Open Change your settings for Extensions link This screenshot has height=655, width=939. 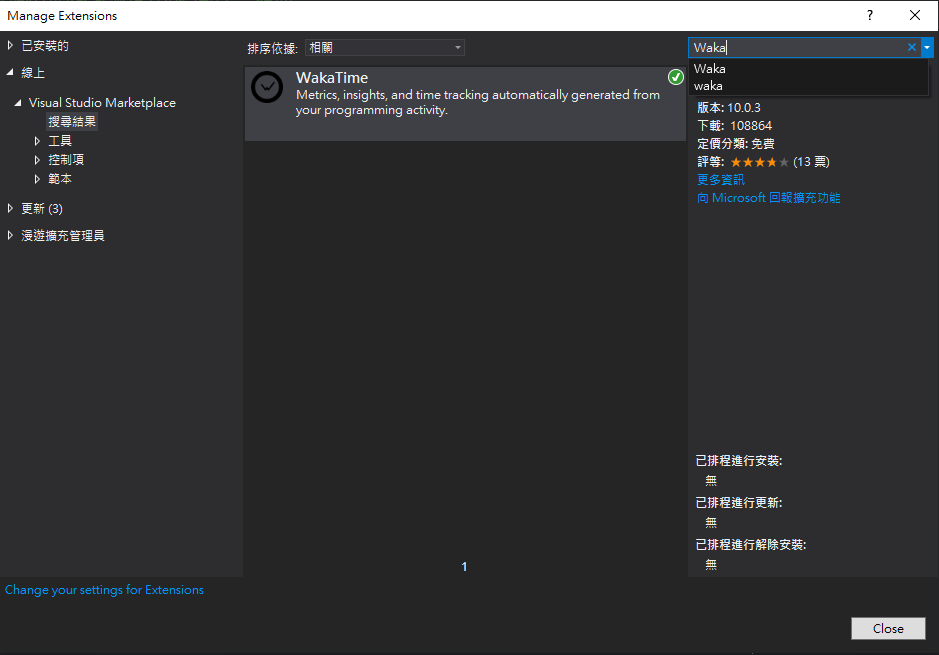tap(104, 590)
